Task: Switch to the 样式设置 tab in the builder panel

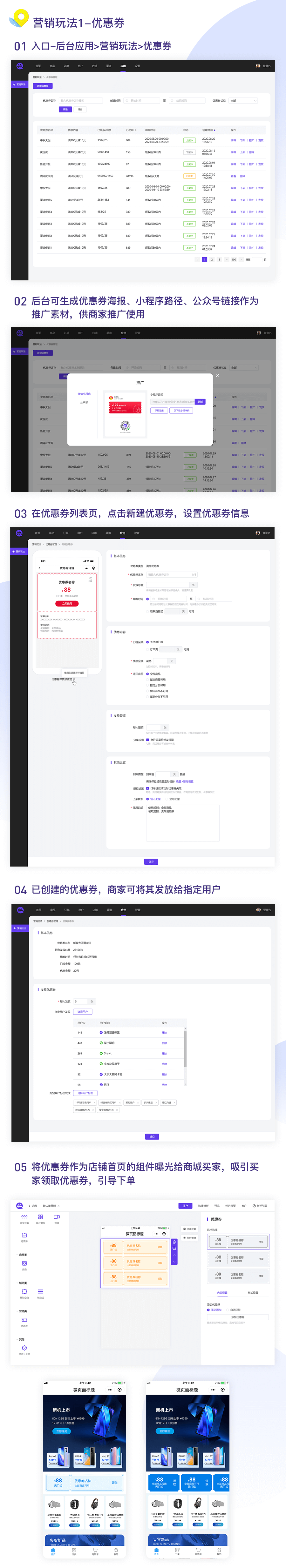Action: click(x=253, y=1293)
